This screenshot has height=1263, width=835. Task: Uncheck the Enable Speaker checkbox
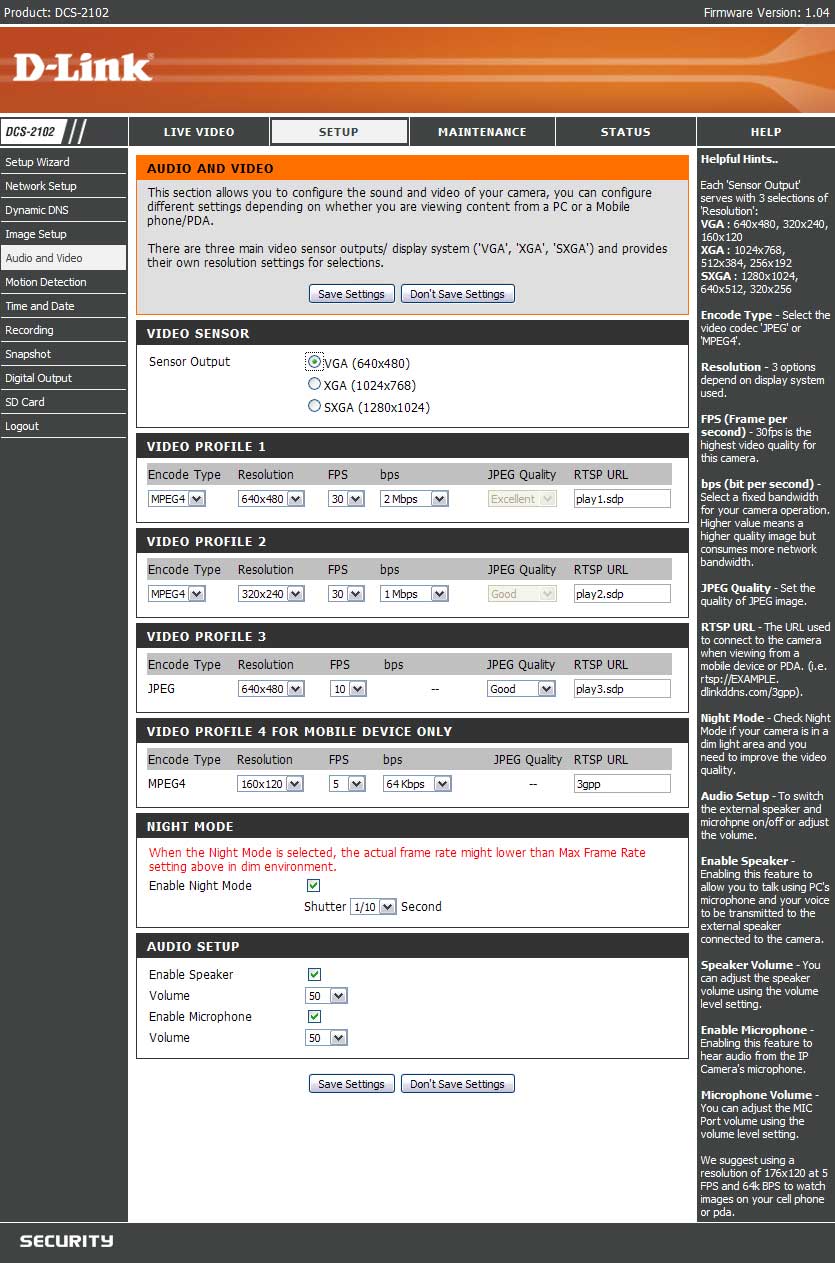[x=314, y=974]
